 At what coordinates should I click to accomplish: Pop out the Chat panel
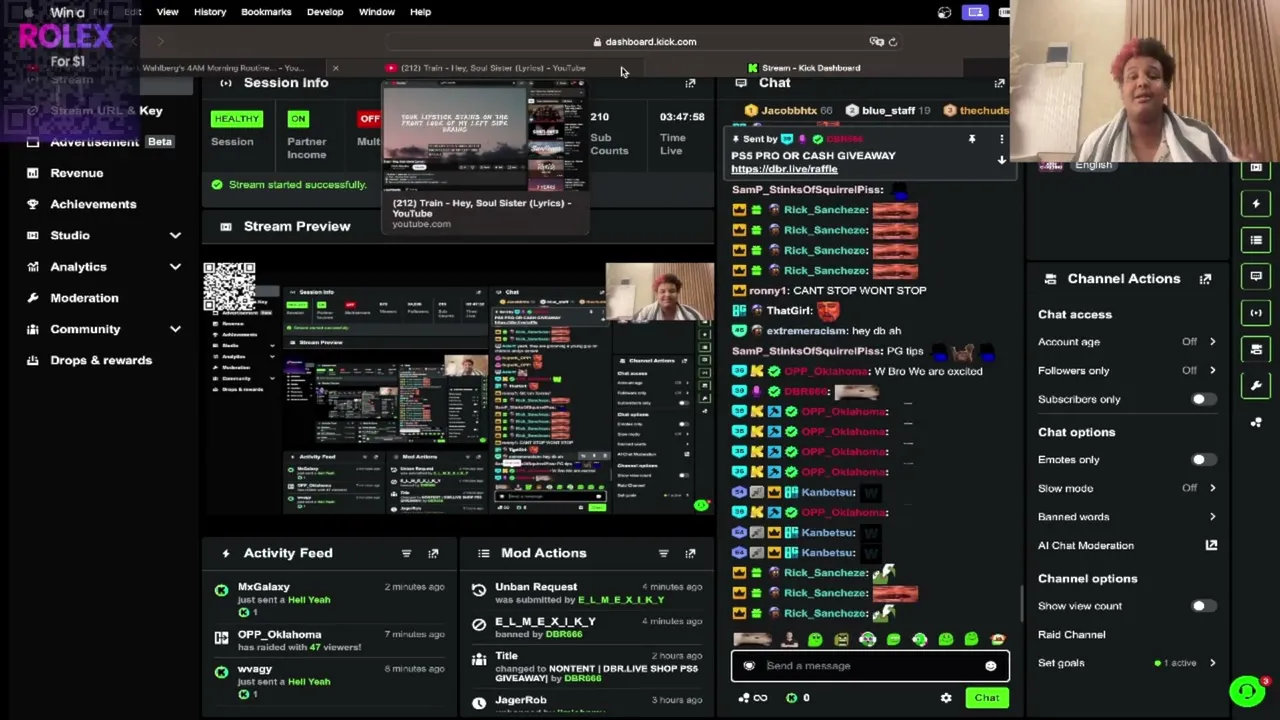(x=999, y=83)
